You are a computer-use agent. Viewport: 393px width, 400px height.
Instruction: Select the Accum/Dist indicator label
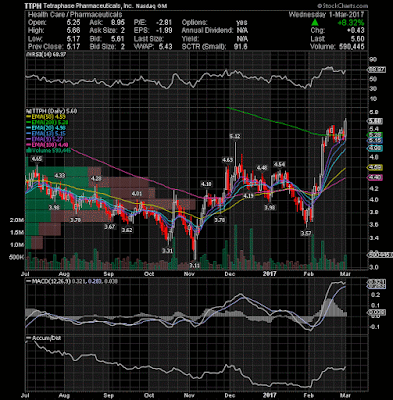point(45,338)
